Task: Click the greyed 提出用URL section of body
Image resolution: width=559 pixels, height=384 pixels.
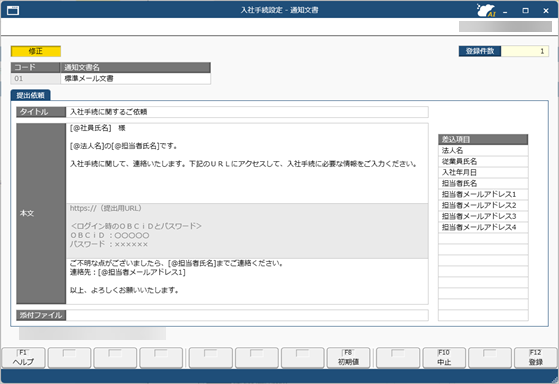Action: click(247, 231)
